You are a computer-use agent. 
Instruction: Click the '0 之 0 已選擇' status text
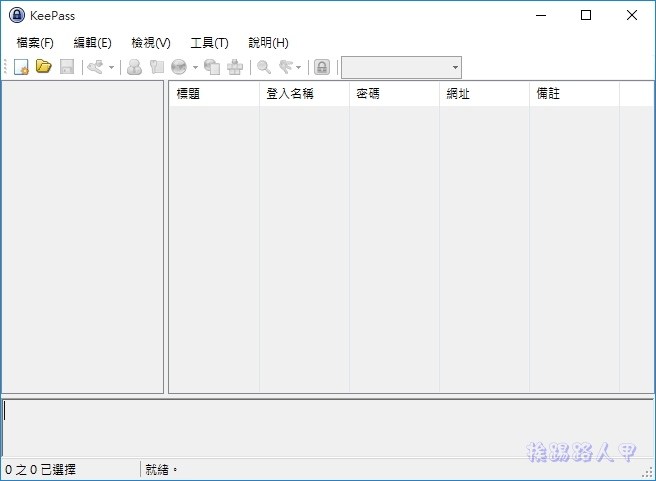pyautogui.click(x=40, y=470)
